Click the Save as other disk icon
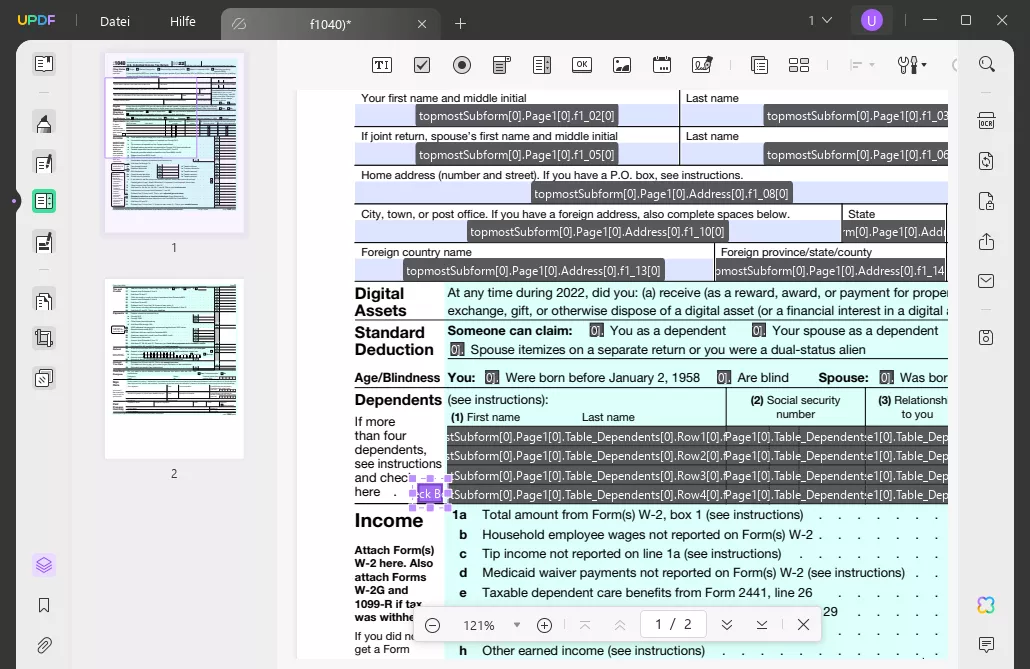This screenshot has height=669, width=1030. point(986,337)
